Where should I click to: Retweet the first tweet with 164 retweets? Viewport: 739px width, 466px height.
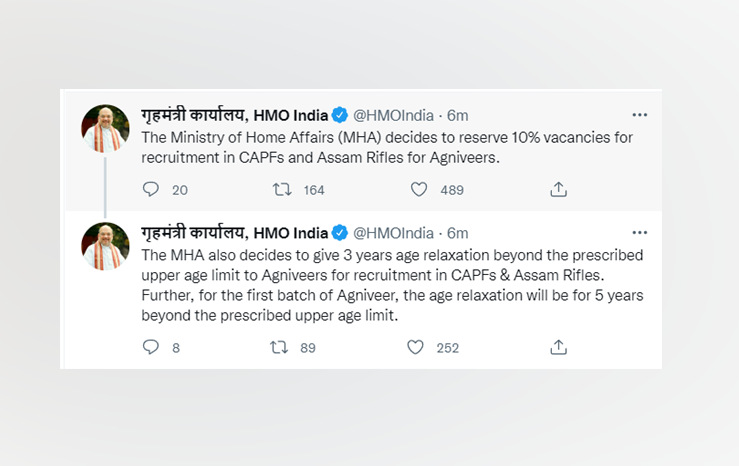pos(282,189)
